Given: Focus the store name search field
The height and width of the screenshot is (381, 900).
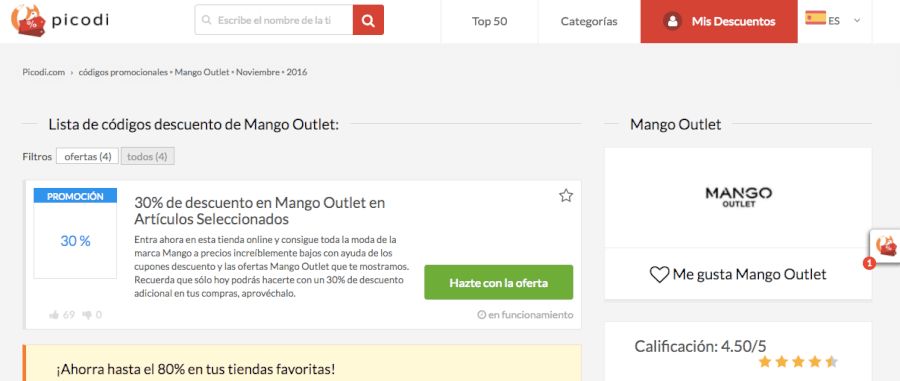Looking at the screenshot, I should (274, 20).
